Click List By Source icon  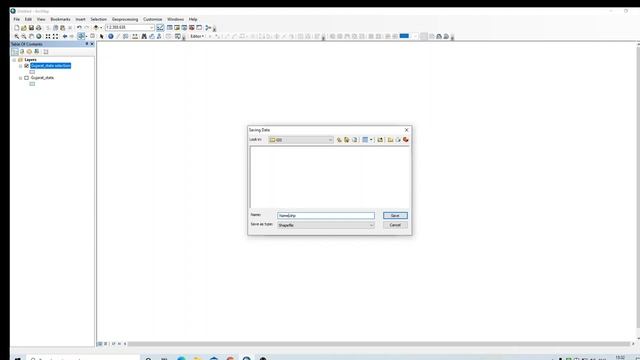pyautogui.click(x=22, y=52)
